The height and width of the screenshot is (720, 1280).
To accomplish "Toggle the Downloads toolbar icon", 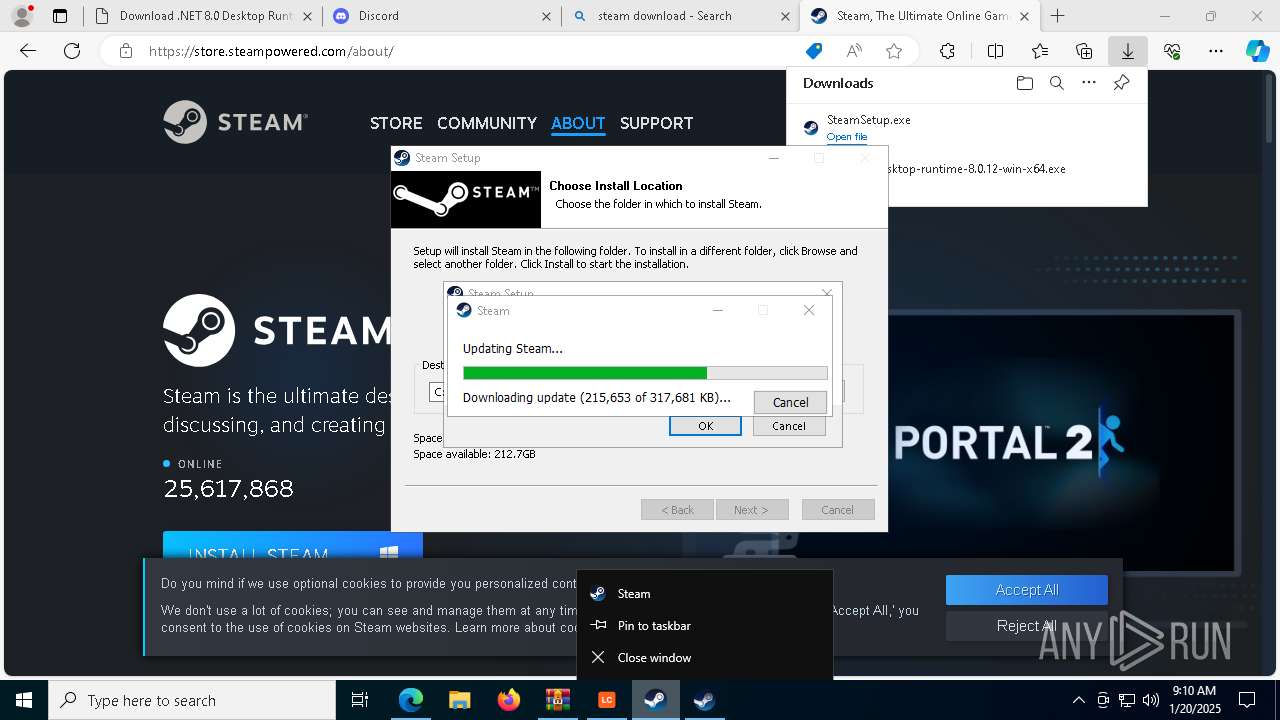I will [1127, 51].
